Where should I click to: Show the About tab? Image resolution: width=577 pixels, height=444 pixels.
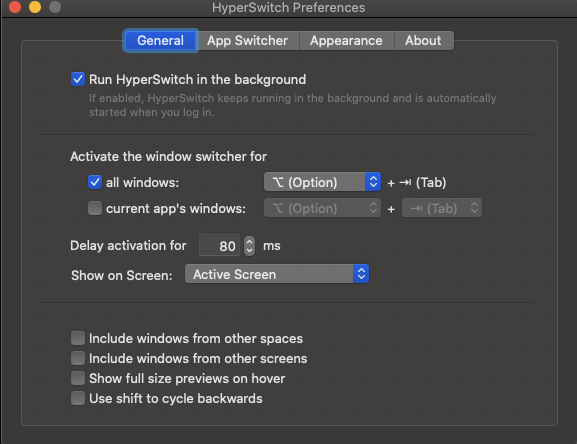pos(424,40)
